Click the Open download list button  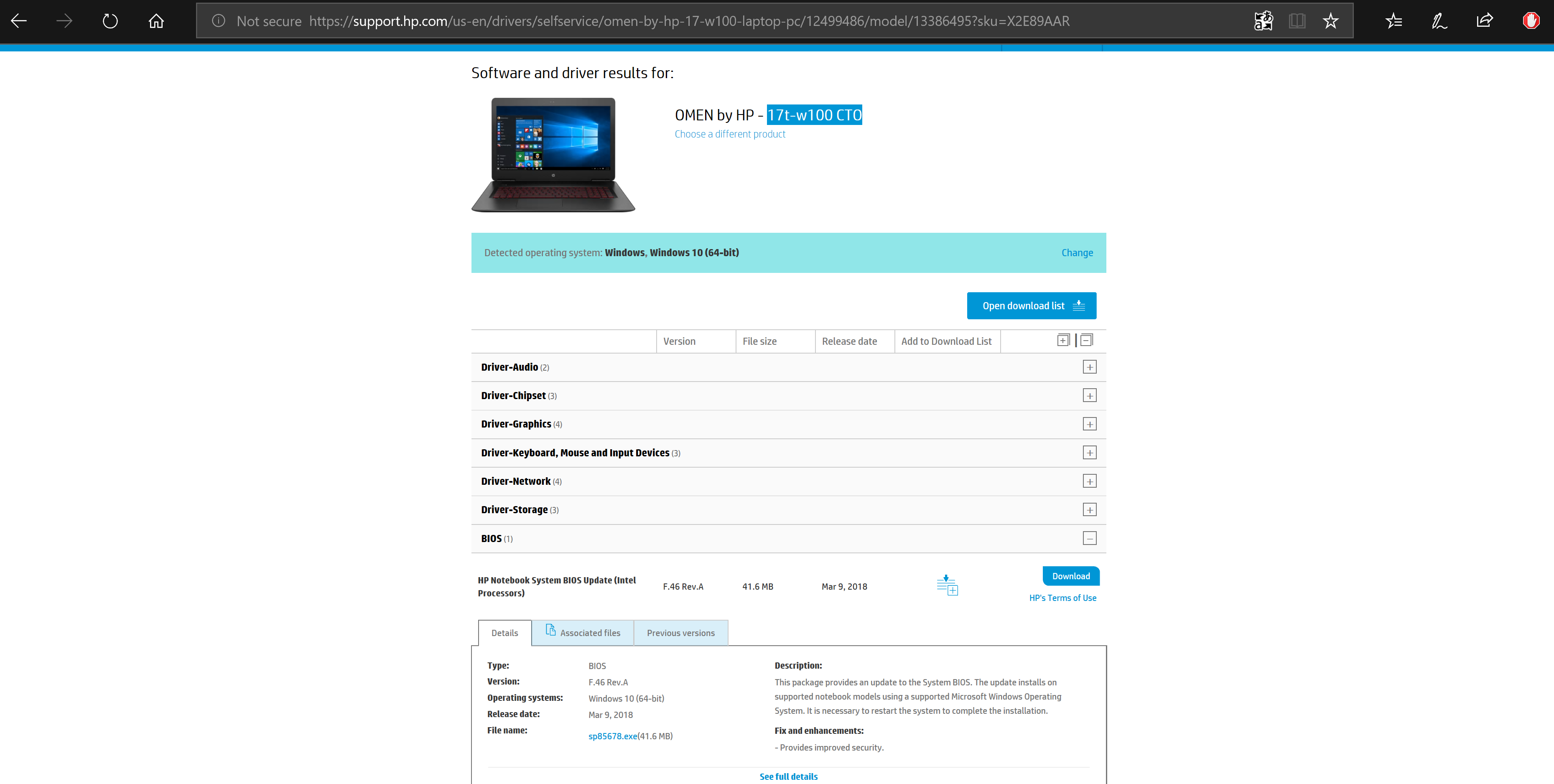1032,306
